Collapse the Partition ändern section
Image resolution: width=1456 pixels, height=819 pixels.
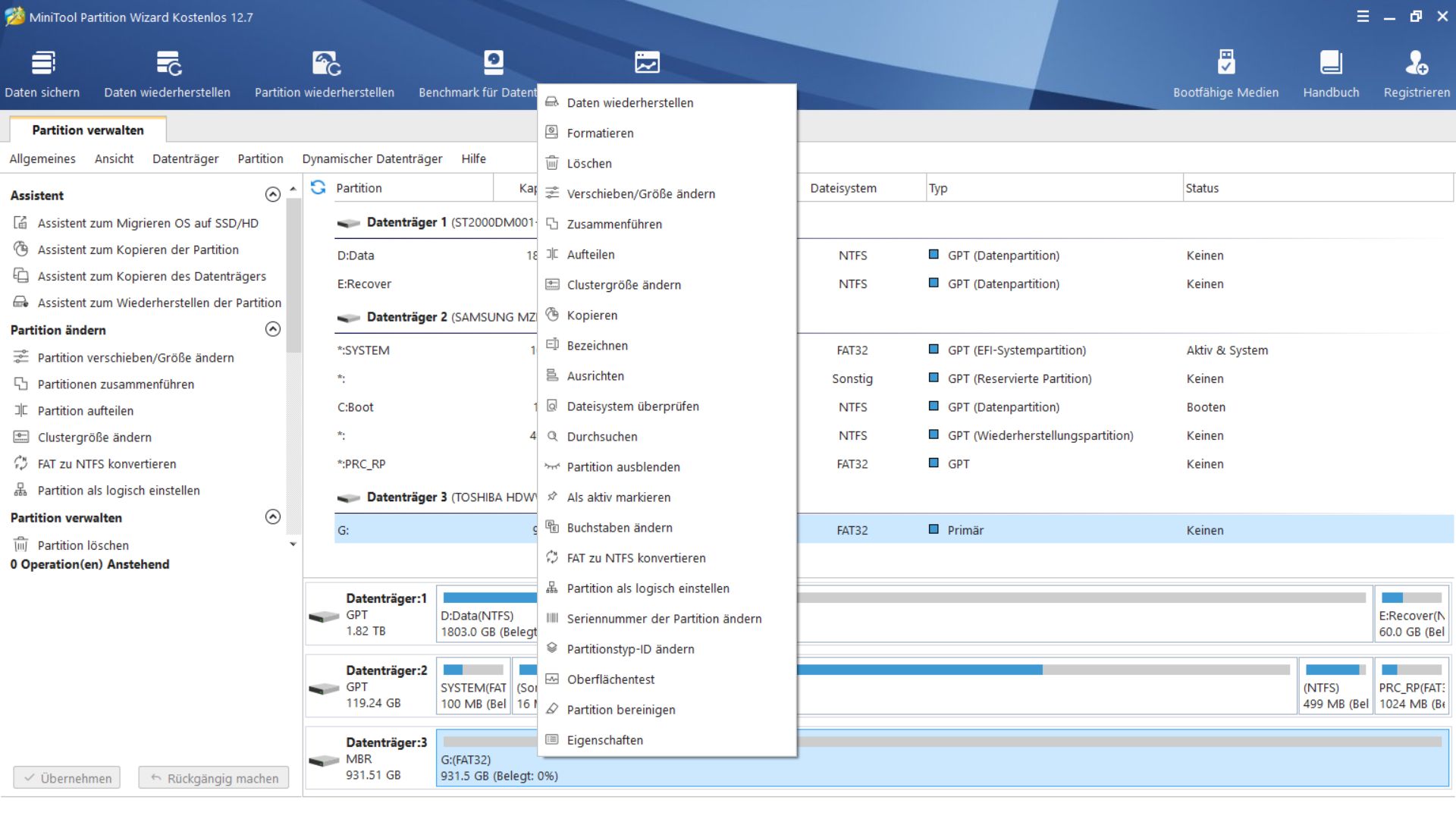point(273,329)
